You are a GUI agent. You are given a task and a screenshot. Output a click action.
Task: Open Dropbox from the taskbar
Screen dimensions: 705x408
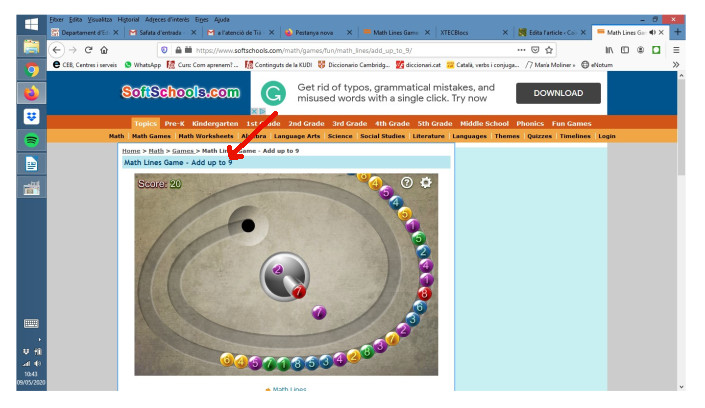pyautogui.click(x=31, y=117)
